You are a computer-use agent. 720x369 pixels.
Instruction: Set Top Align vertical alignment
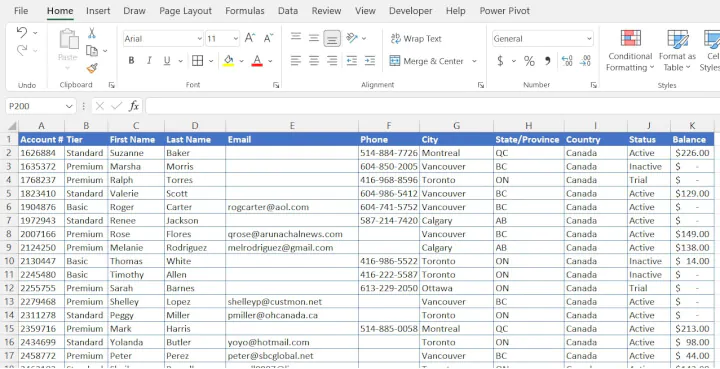296,38
